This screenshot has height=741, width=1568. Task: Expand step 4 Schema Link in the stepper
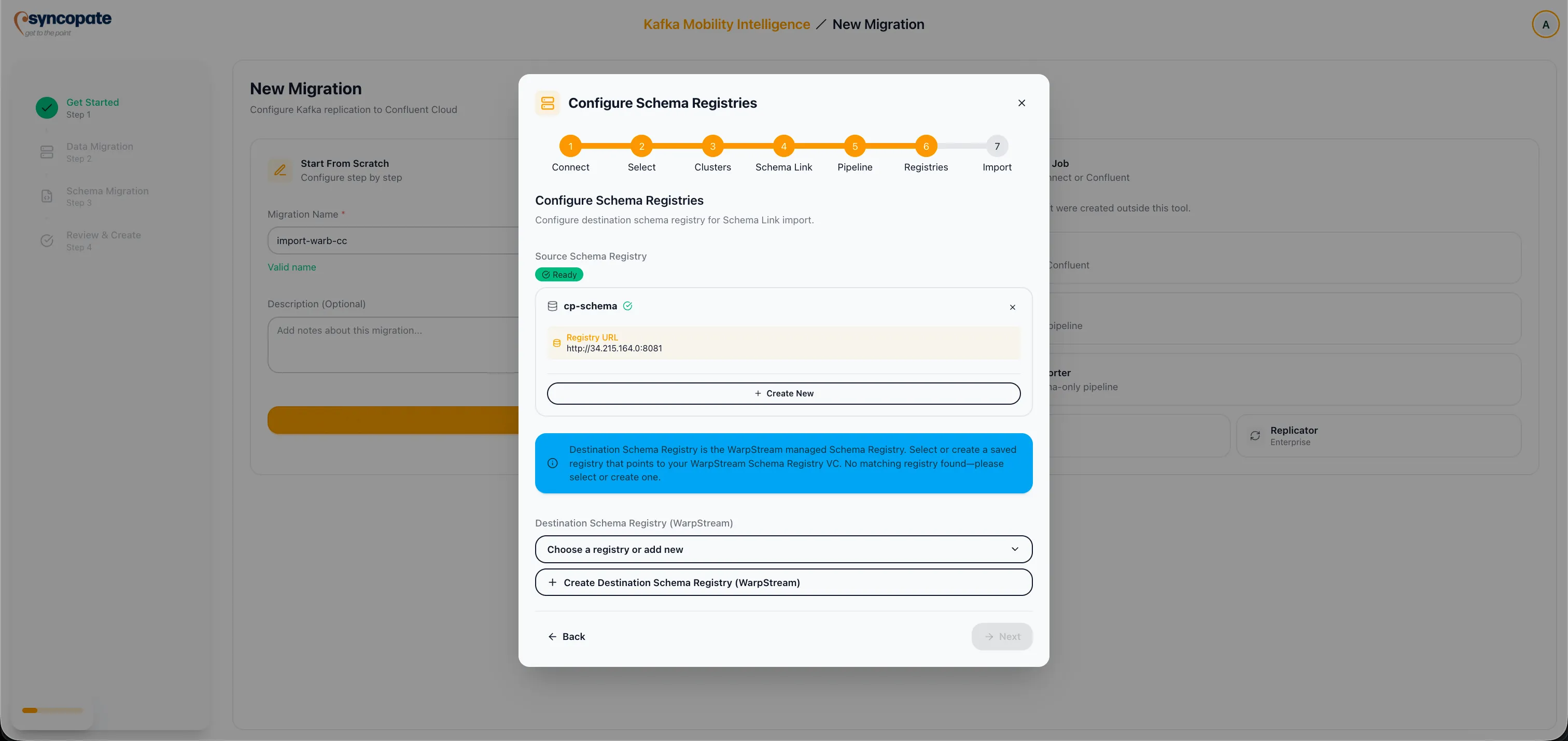click(784, 146)
